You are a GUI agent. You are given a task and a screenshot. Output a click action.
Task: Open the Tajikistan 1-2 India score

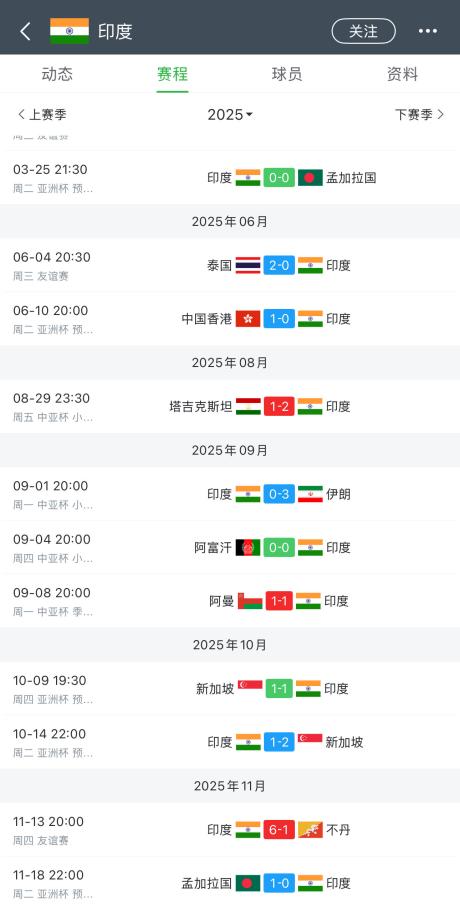[x=279, y=406]
